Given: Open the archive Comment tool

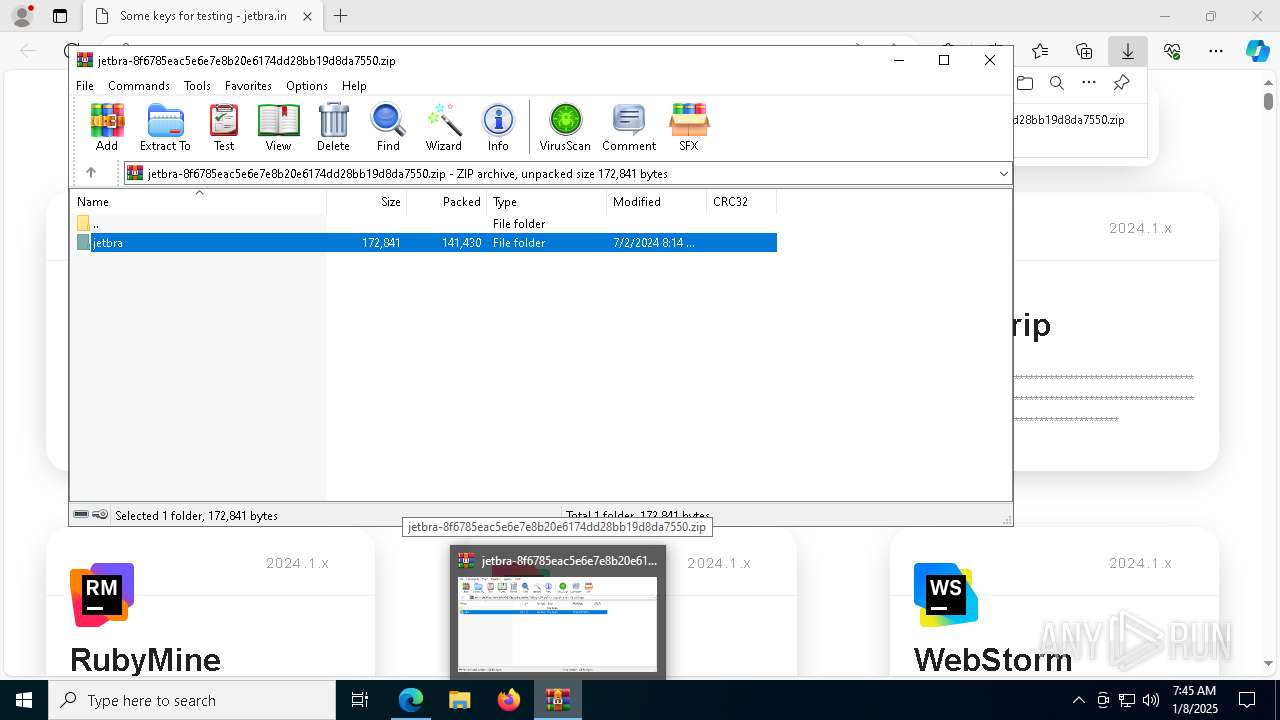Looking at the screenshot, I should [x=629, y=127].
